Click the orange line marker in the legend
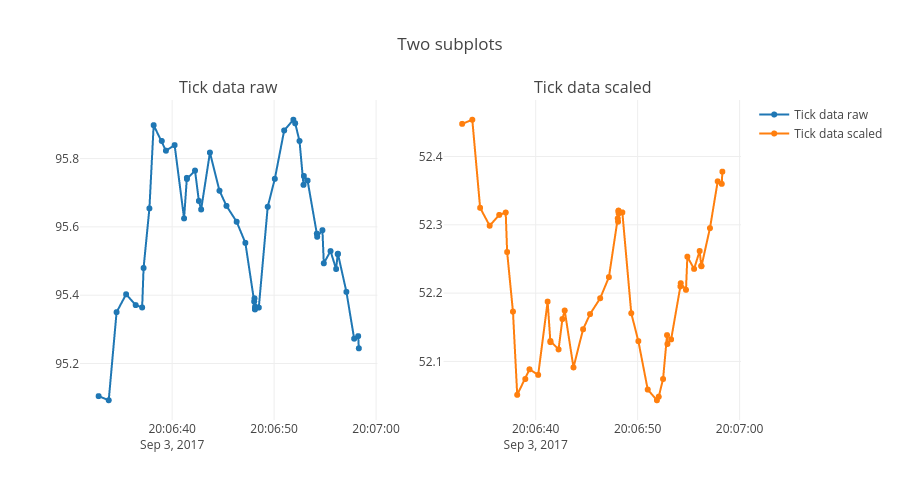900x500 pixels. point(774,133)
